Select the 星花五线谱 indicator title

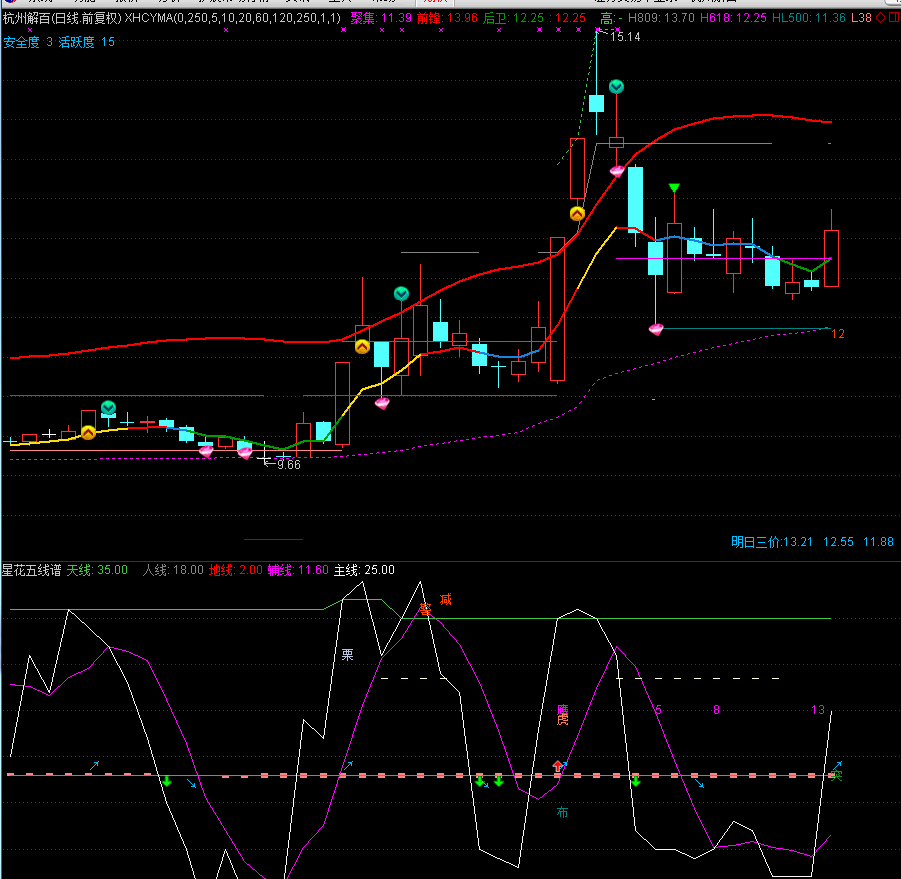(32, 570)
